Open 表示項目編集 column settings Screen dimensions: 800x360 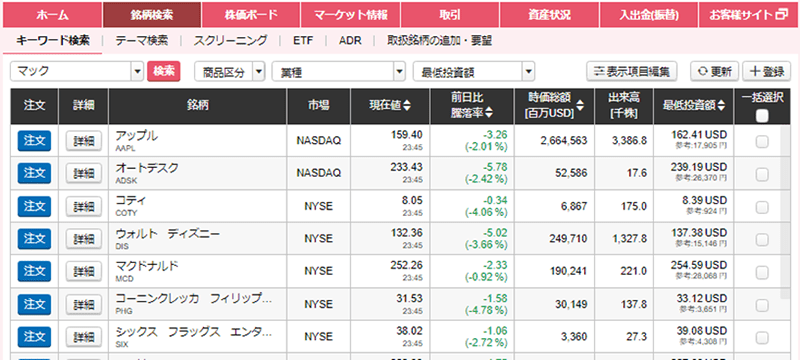tap(632, 72)
